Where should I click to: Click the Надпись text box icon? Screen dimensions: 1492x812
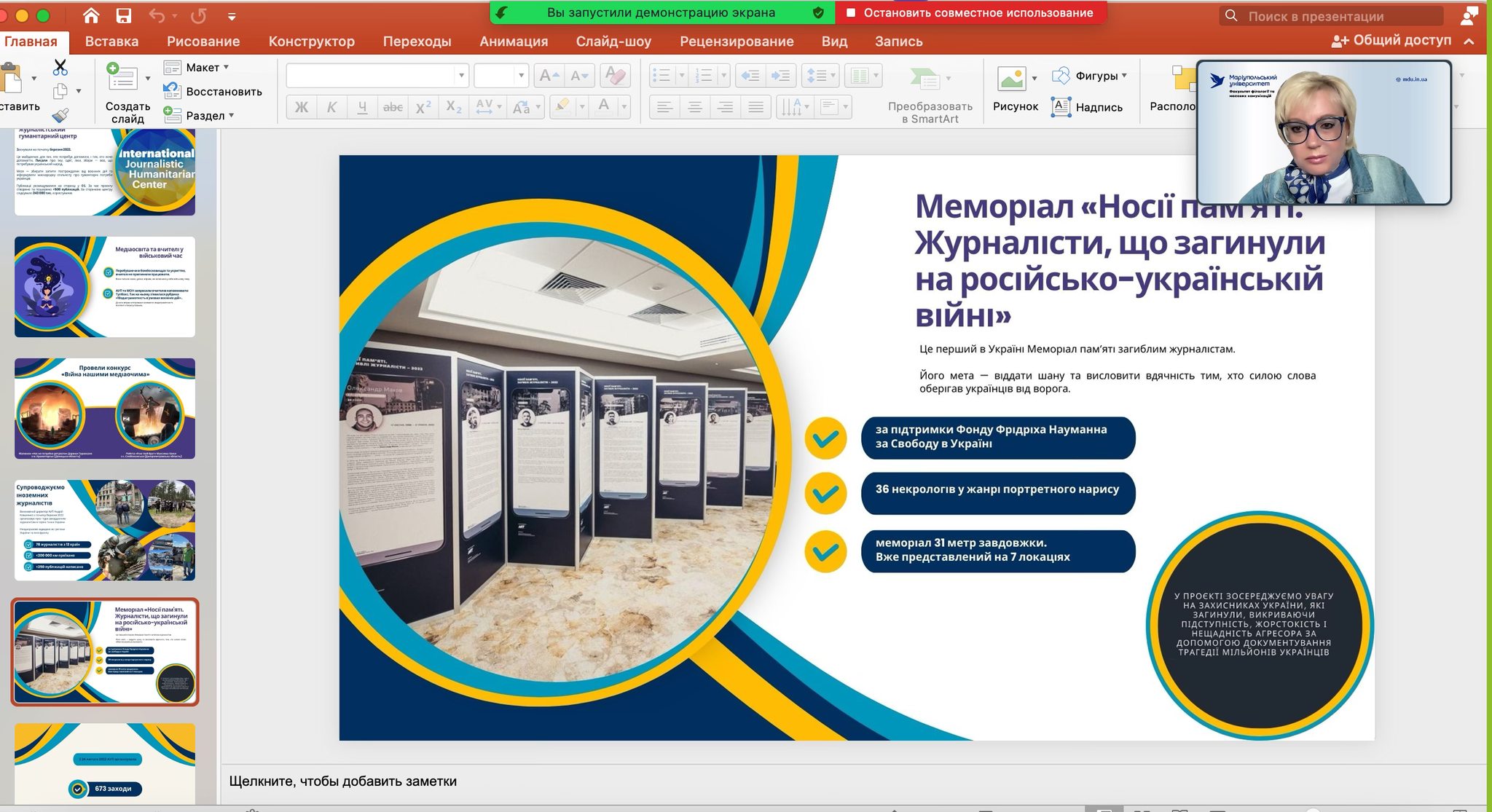[1061, 107]
